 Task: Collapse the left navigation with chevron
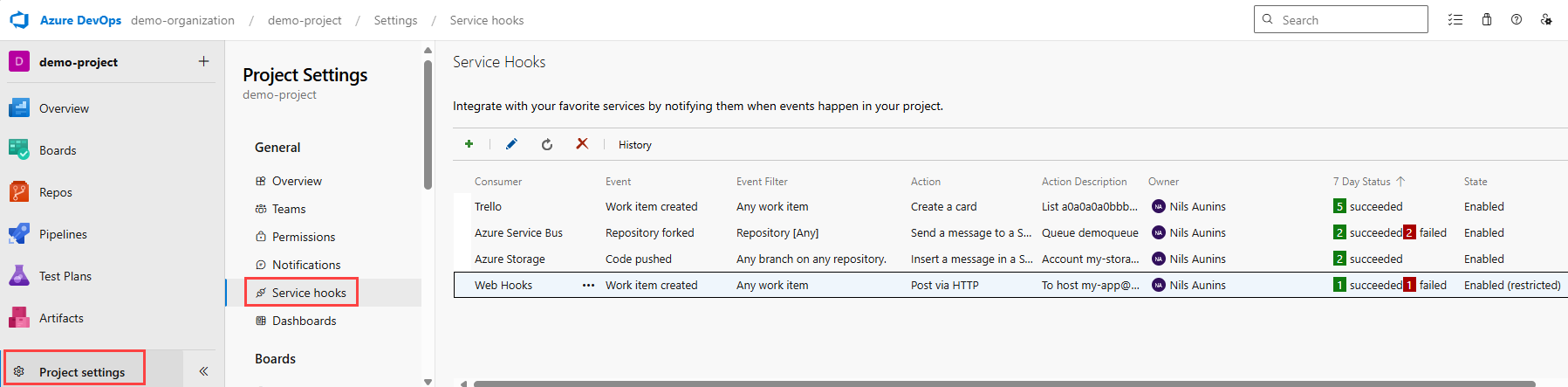pos(203,371)
